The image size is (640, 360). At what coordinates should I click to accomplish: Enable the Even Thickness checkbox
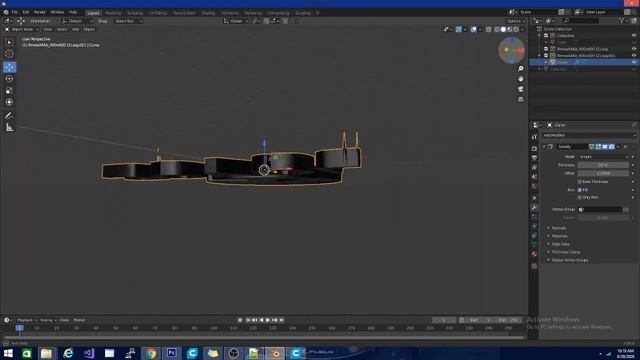[x=580, y=182]
